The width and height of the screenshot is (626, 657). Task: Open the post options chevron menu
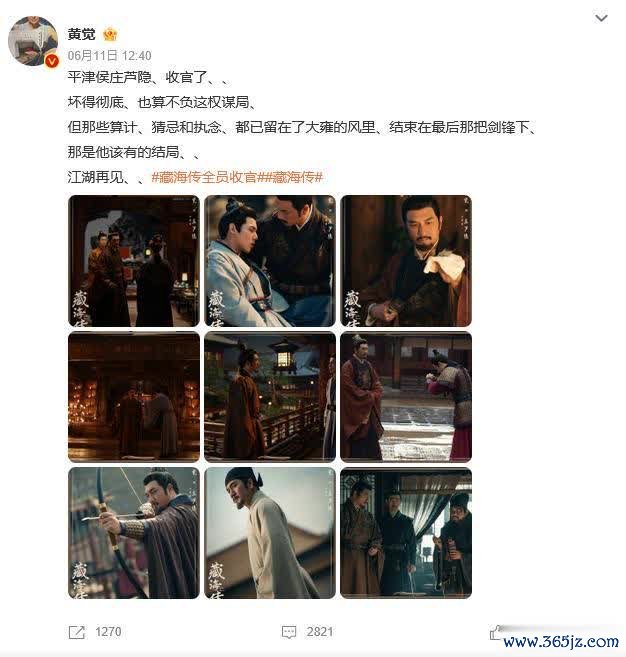coord(601,18)
